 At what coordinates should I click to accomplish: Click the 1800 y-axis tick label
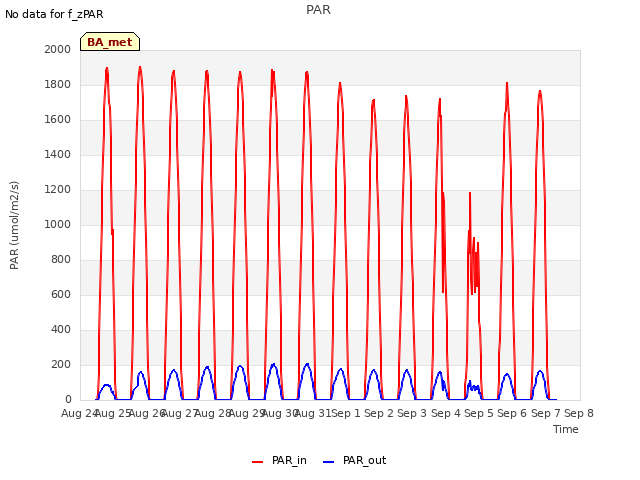click(58, 84)
